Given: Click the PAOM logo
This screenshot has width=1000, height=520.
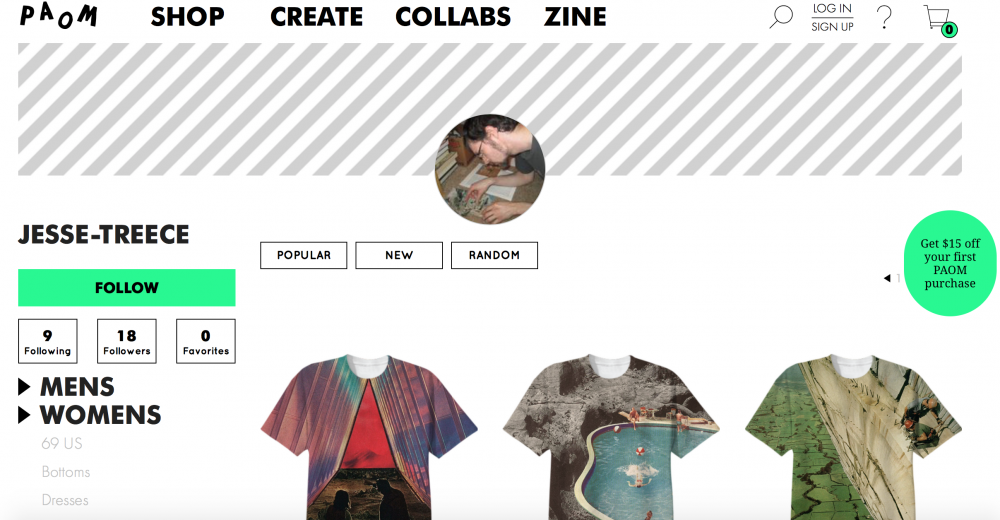Looking at the screenshot, I should (x=59, y=16).
